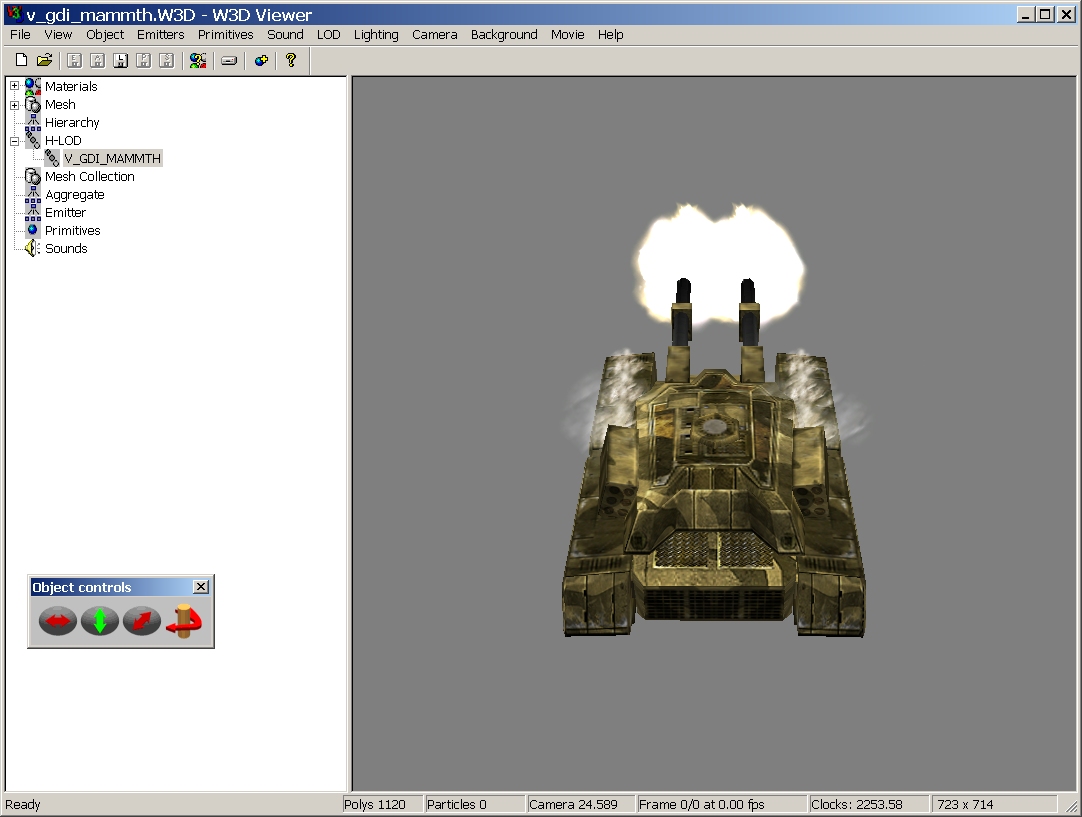Viewport: 1082px width, 817px height.
Task: Click the disk icon labeled P
Action: point(144,61)
